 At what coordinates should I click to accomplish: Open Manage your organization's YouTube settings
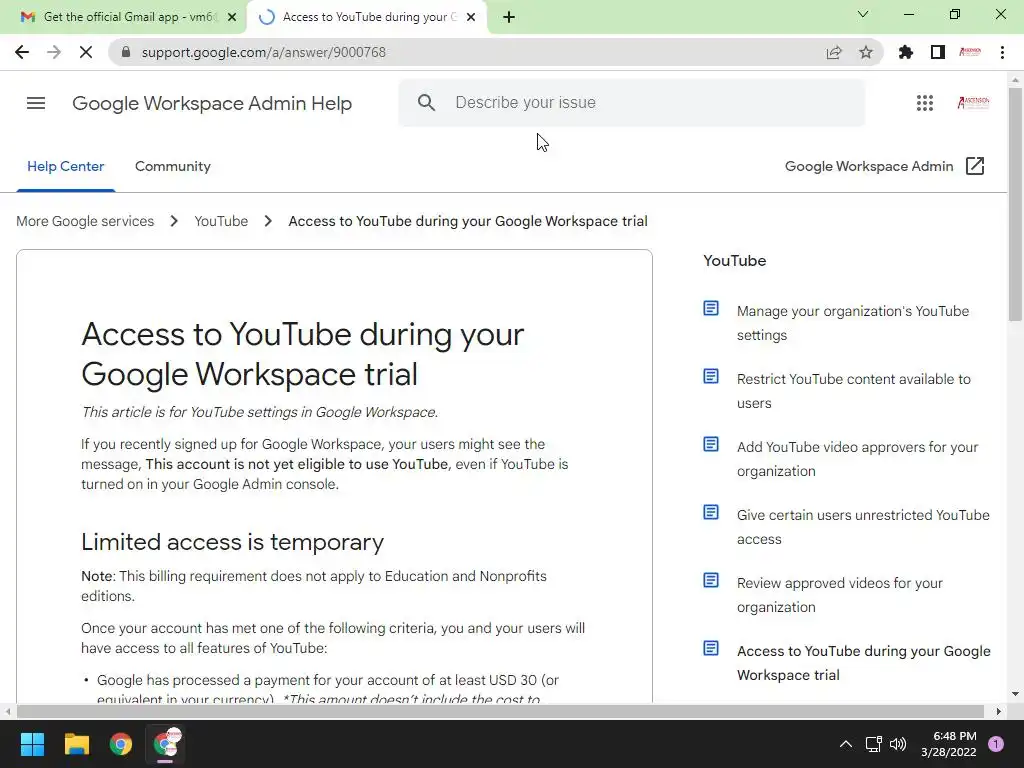(853, 323)
